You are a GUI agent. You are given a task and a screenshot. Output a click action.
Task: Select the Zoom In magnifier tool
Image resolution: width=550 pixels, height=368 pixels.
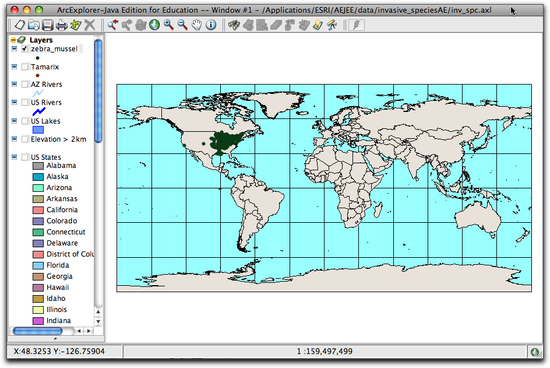coord(168,25)
